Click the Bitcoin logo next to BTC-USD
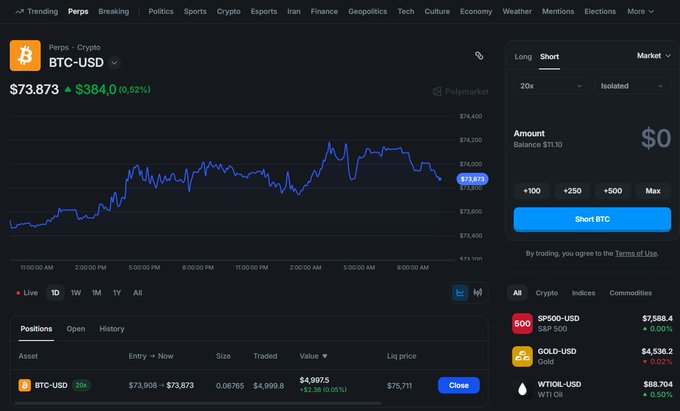The width and height of the screenshot is (680, 411). point(25,55)
